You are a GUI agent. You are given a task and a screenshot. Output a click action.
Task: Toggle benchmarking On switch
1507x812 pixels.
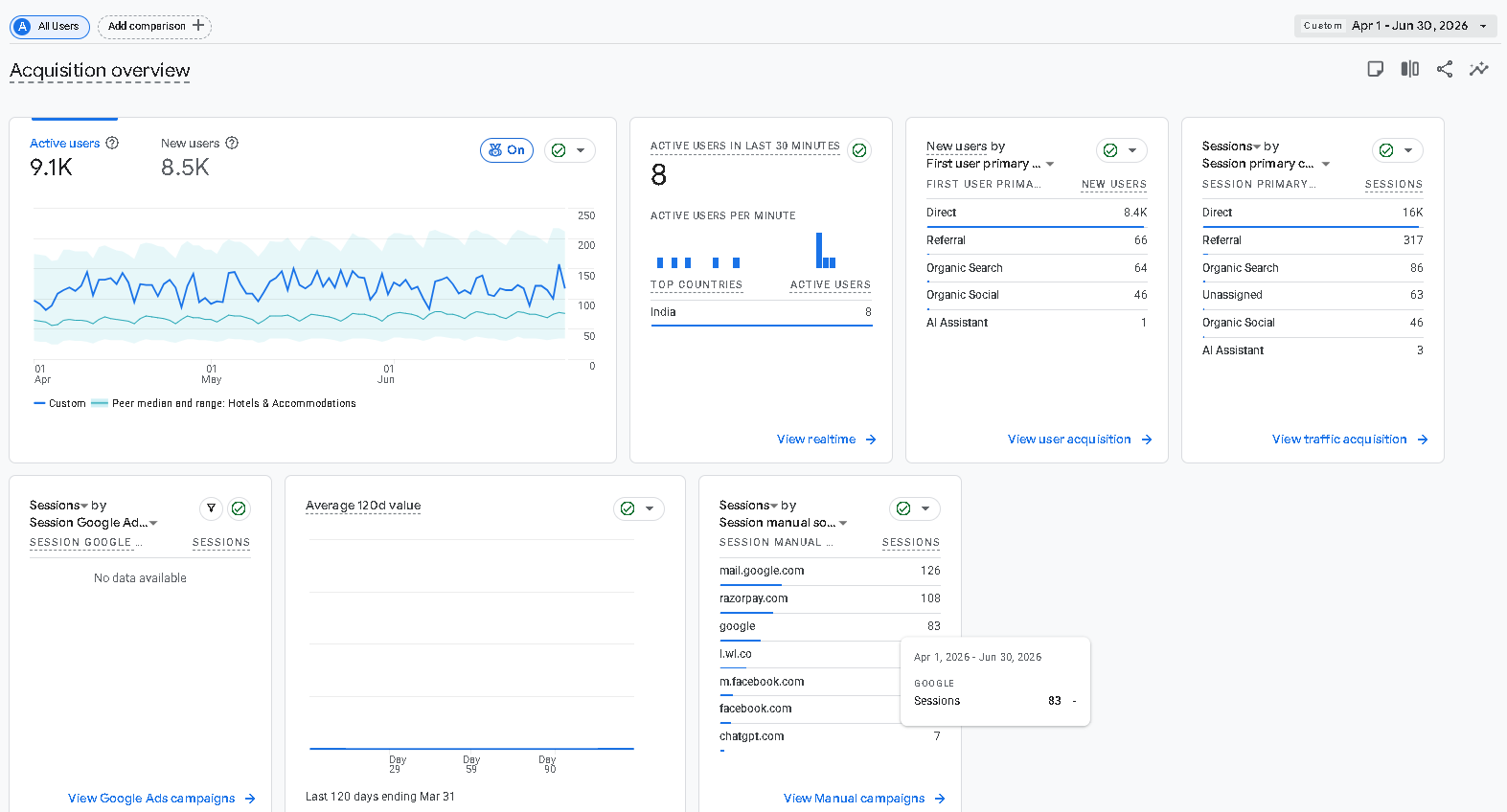click(507, 150)
